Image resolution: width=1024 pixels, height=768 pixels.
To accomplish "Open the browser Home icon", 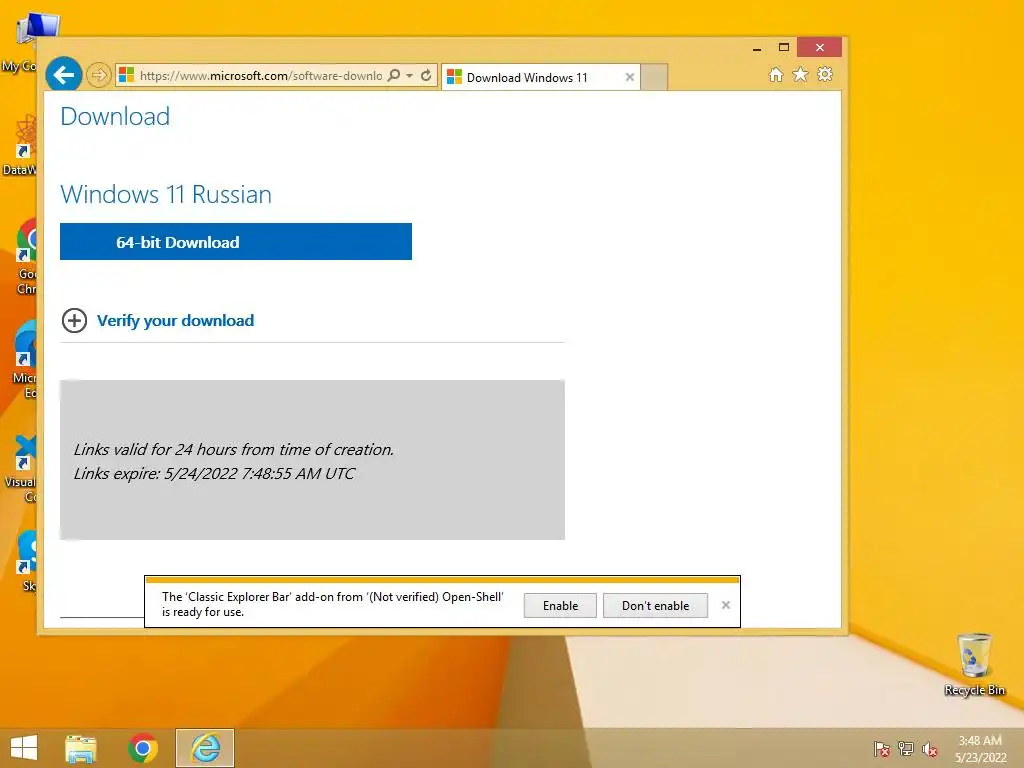I will [x=776, y=74].
